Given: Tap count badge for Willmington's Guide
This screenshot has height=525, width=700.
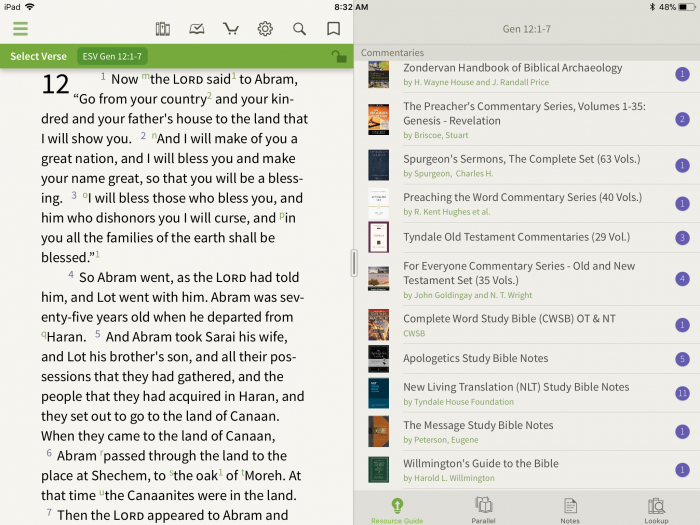Looking at the screenshot, I should [x=682, y=470].
